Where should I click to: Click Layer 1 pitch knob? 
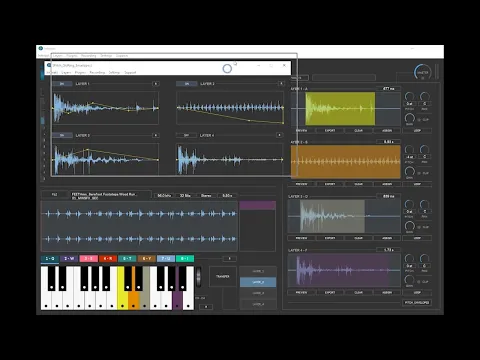409,97
